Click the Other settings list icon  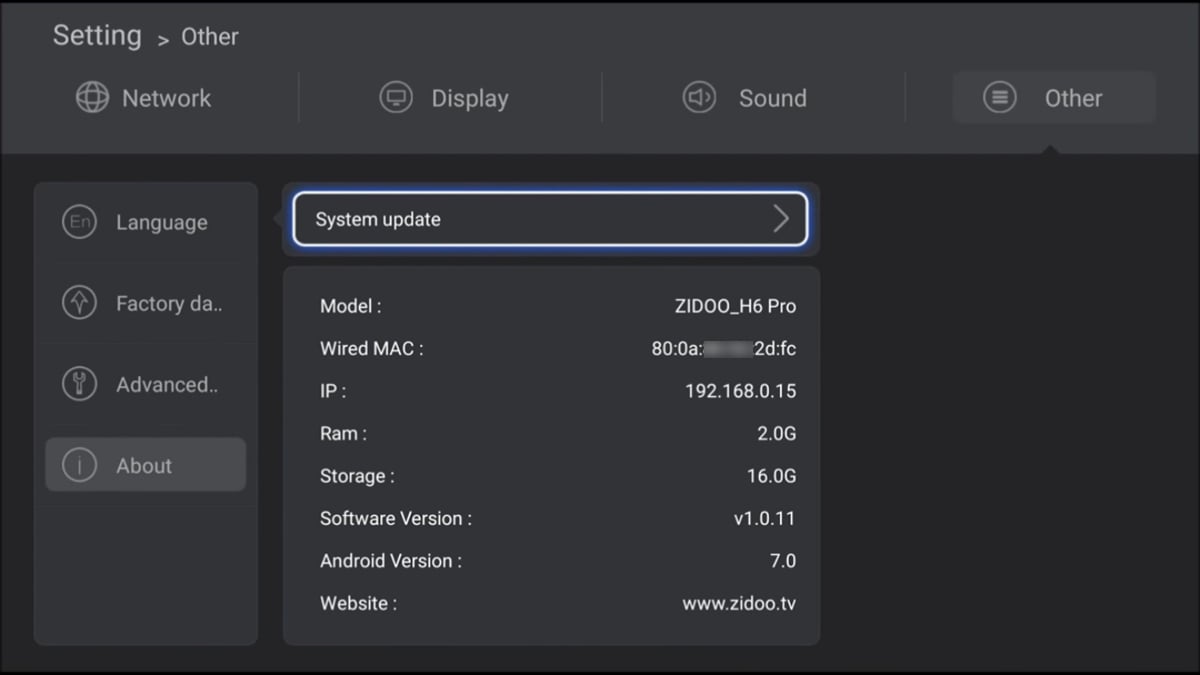coord(999,97)
